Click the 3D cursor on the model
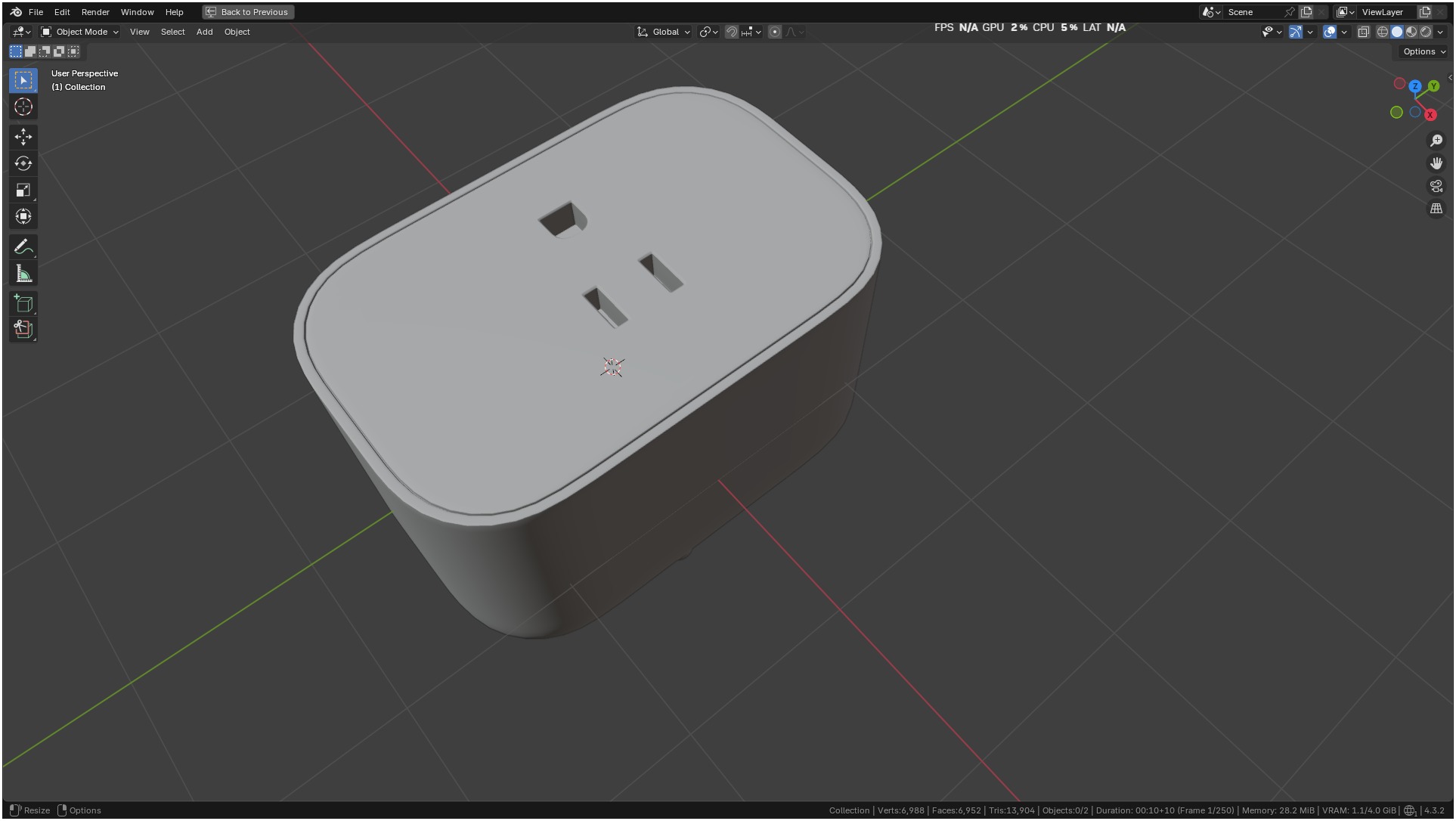The height and width of the screenshot is (821, 1456). (612, 367)
